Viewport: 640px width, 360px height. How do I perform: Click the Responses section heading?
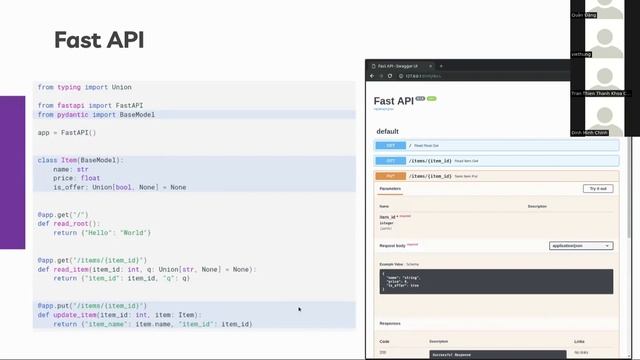point(390,323)
